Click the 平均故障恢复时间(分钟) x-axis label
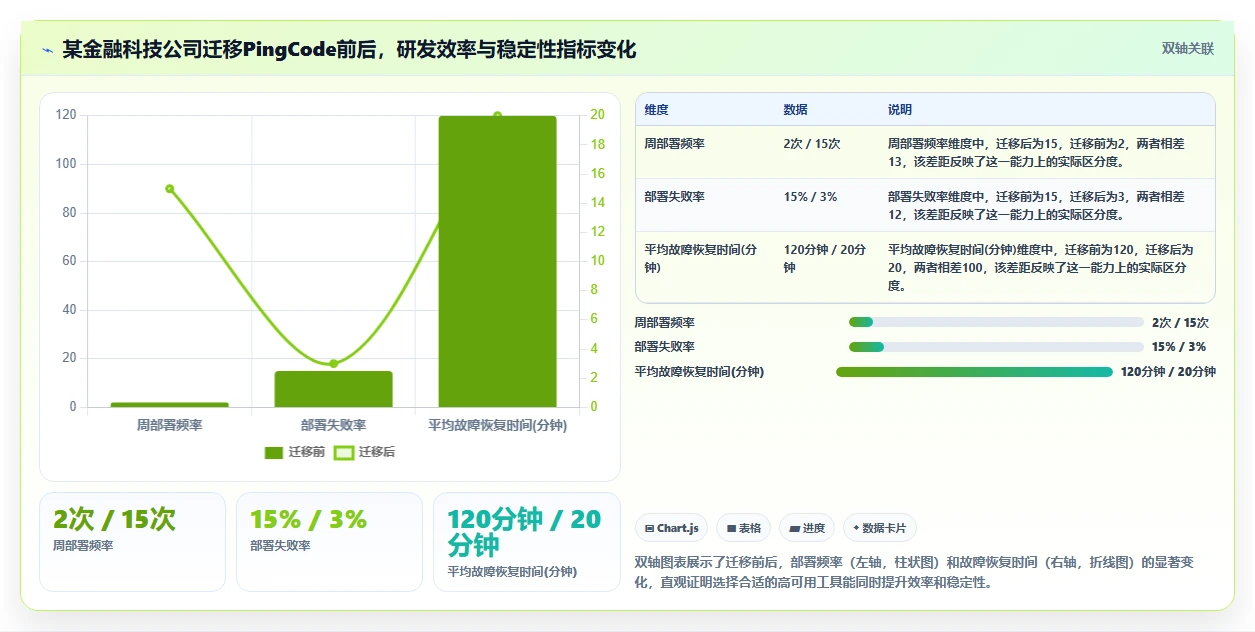This screenshot has height=632, width=1255. tap(497, 425)
